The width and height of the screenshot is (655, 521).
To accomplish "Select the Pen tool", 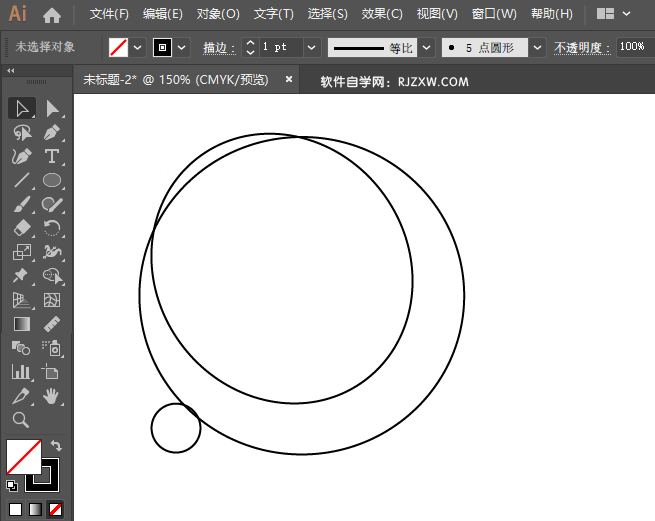I will click(52, 133).
